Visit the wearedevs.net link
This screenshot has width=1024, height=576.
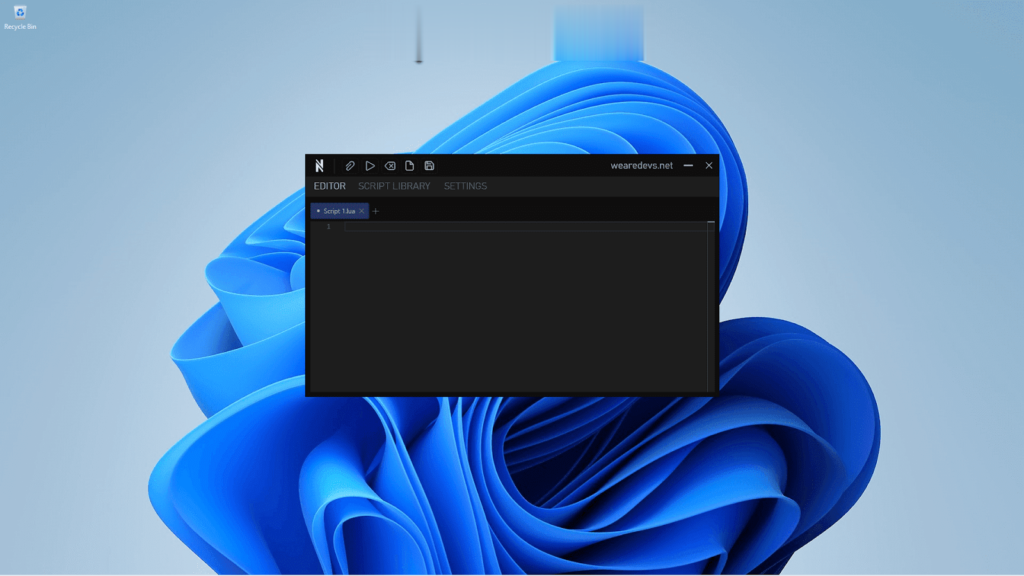(x=641, y=166)
